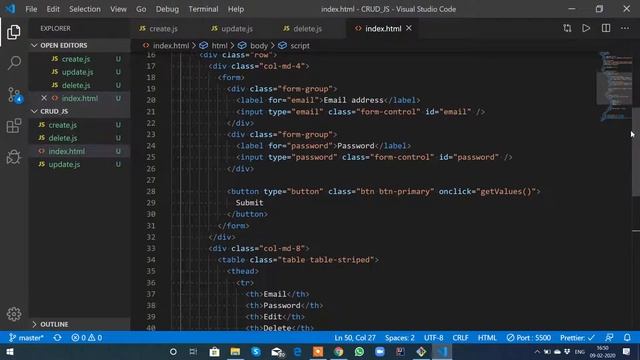Open Zoom from taskbar
Screen dimensions: 640x360
[x=380, y=351]
